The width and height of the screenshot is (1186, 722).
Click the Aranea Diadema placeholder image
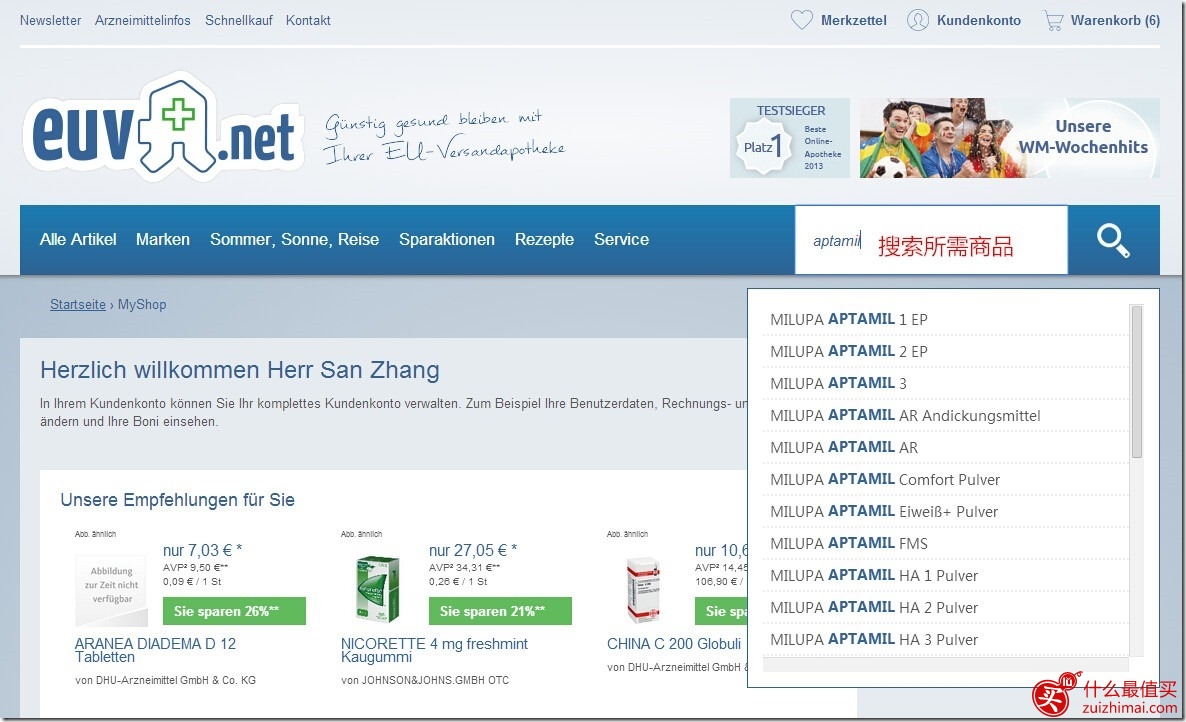112,590
